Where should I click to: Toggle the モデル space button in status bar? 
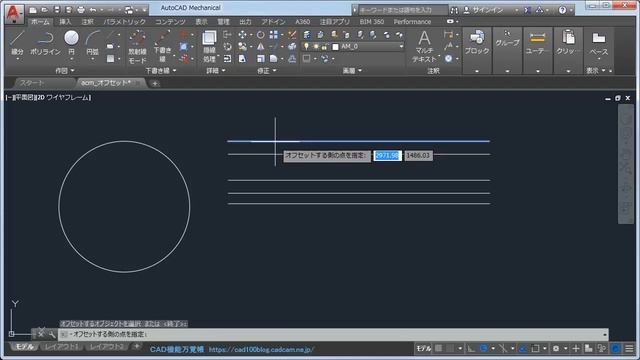[x=423, y=348]
